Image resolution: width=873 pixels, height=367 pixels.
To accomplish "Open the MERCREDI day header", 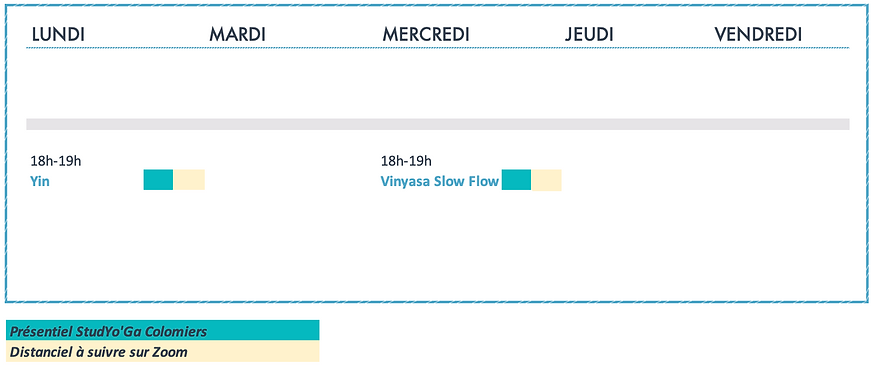I will [x=426, y=35].
